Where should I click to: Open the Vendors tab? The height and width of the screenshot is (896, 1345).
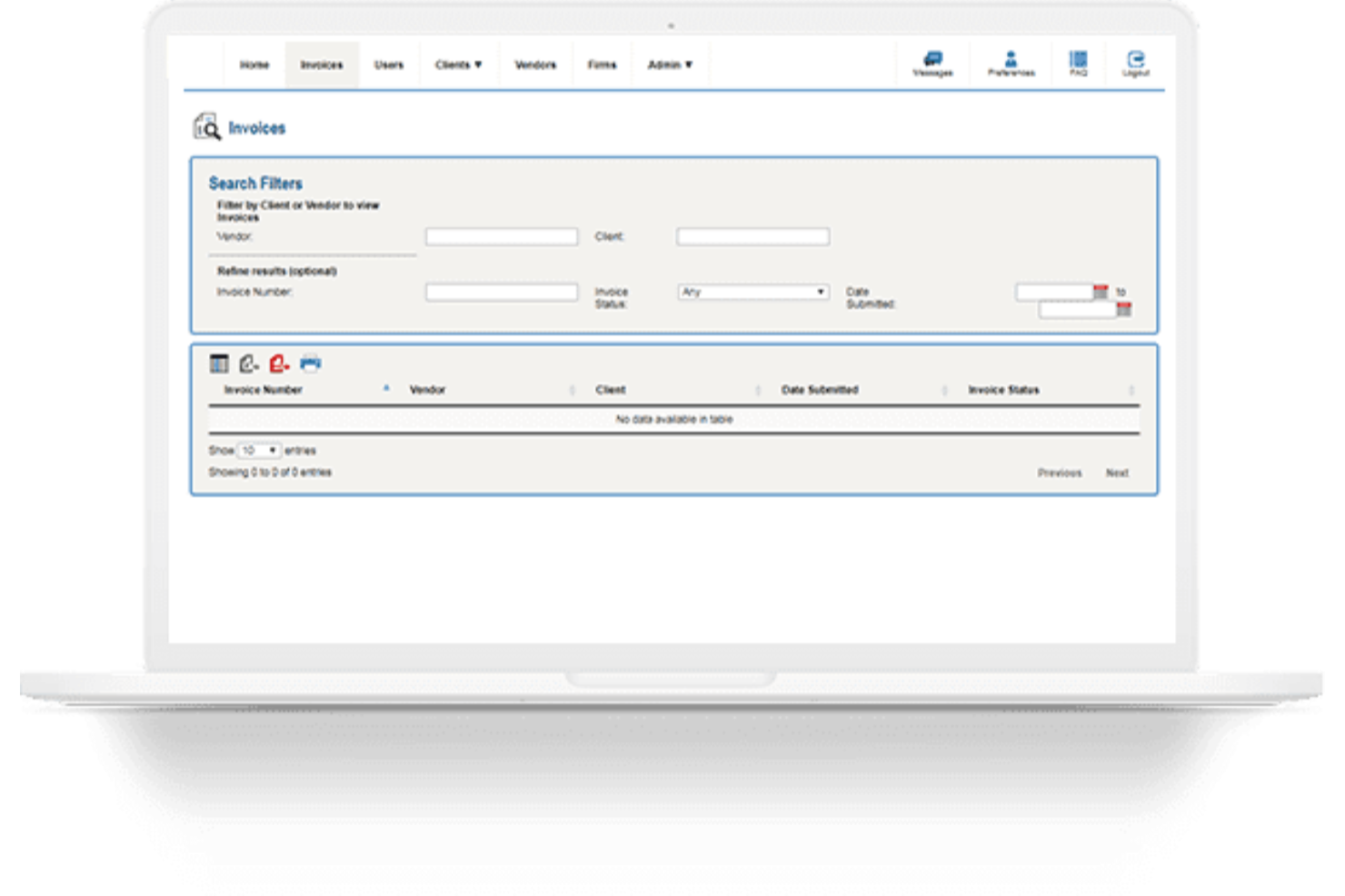535,65
